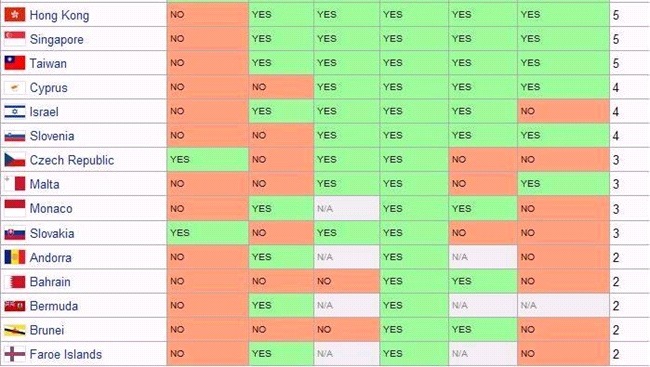Image resolution: width=650 pixels, height=367 pixels.
Task: Open the Bahrain country link
Action: 50,282
